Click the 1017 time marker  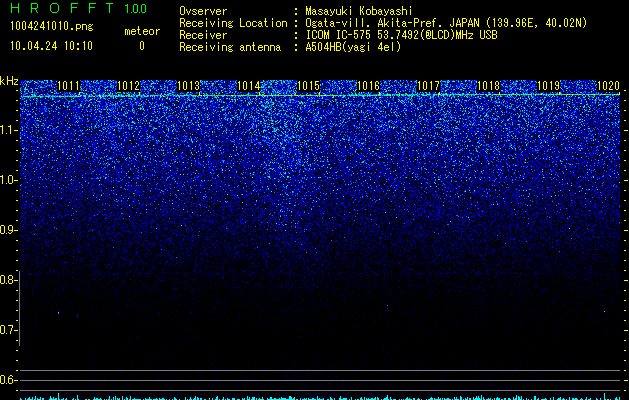[x=428, y=86]
